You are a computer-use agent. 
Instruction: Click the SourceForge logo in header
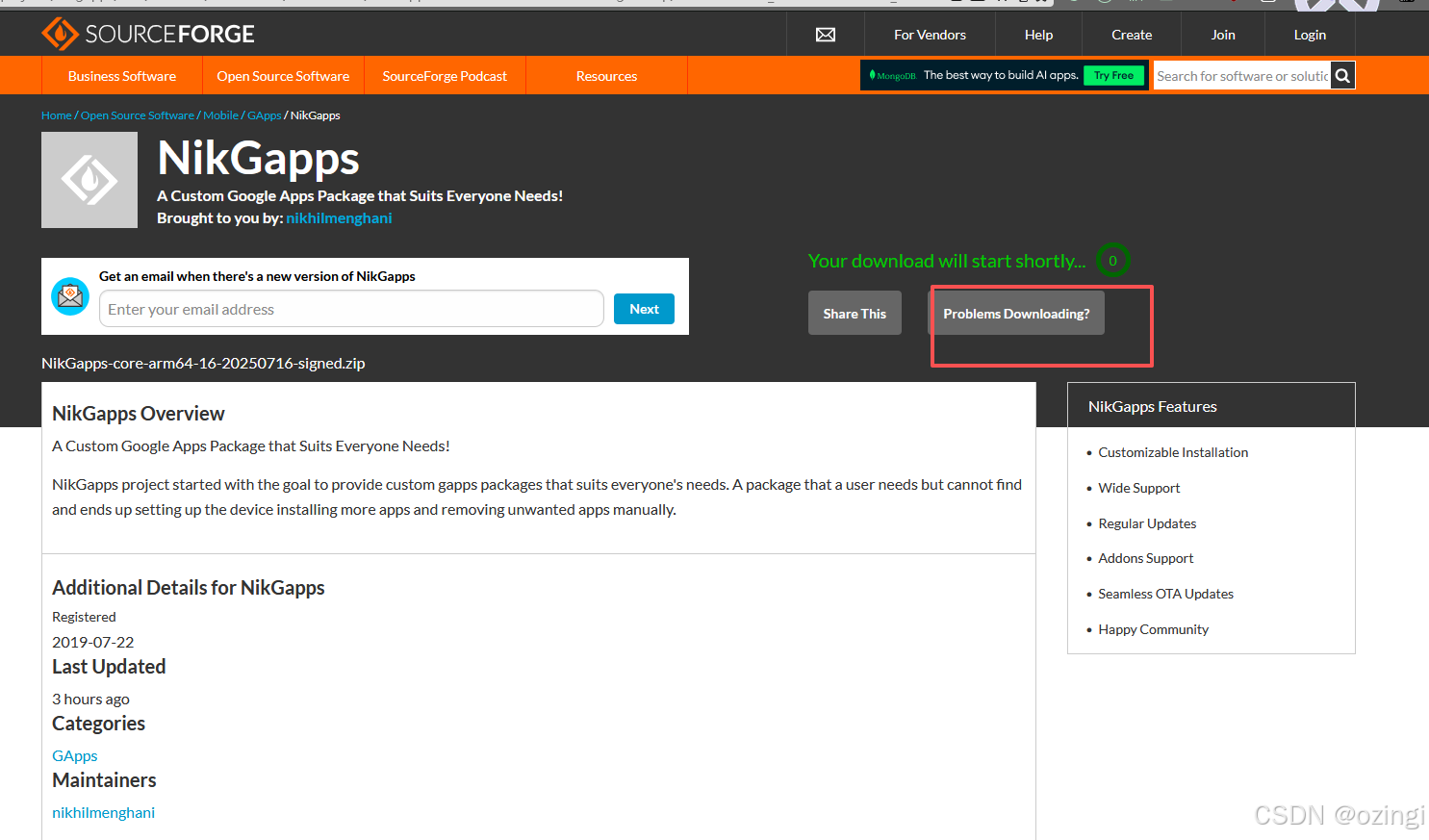pos(148,34)
